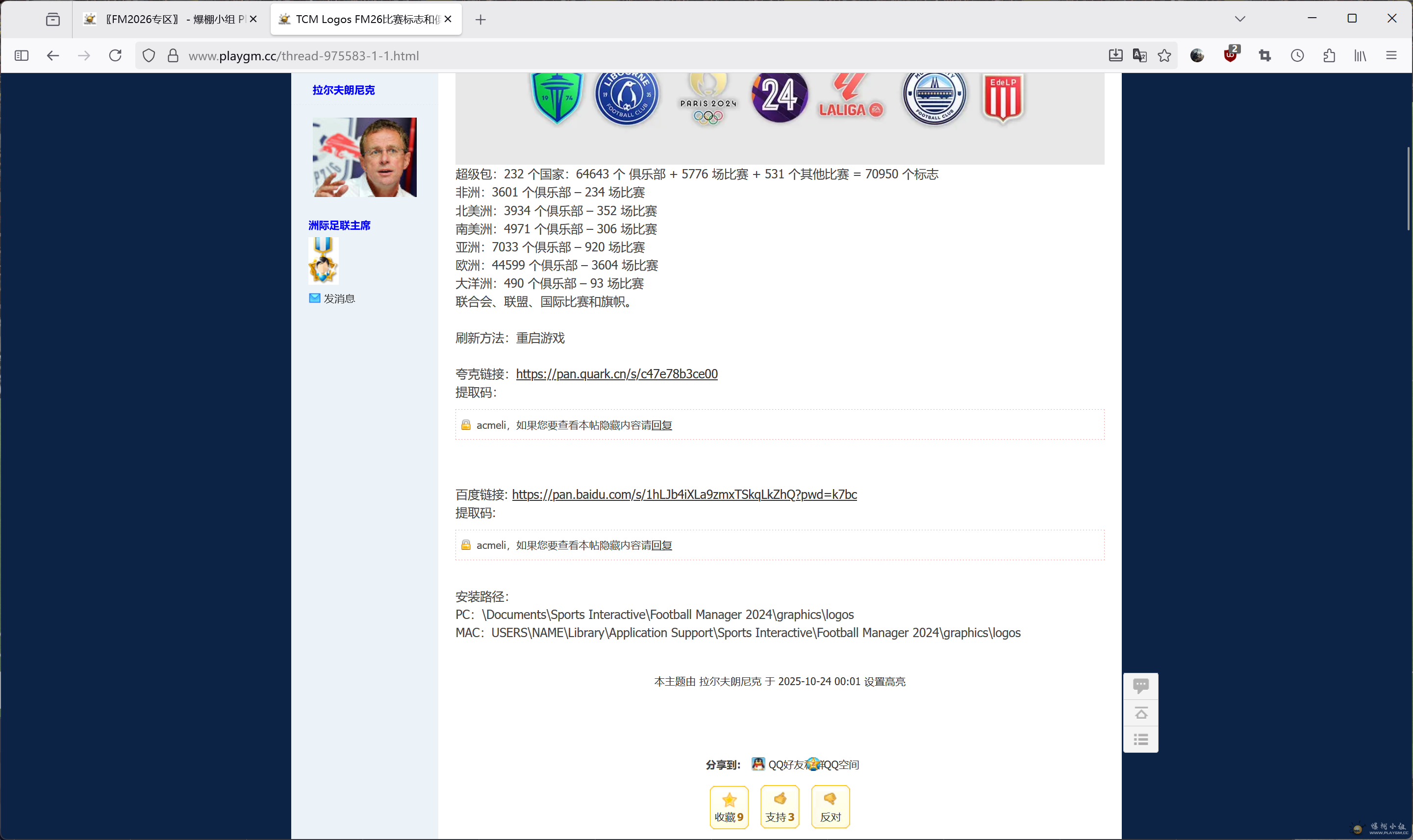
Task: Open the extensions puzzle icon
Action: point(1329,55)
